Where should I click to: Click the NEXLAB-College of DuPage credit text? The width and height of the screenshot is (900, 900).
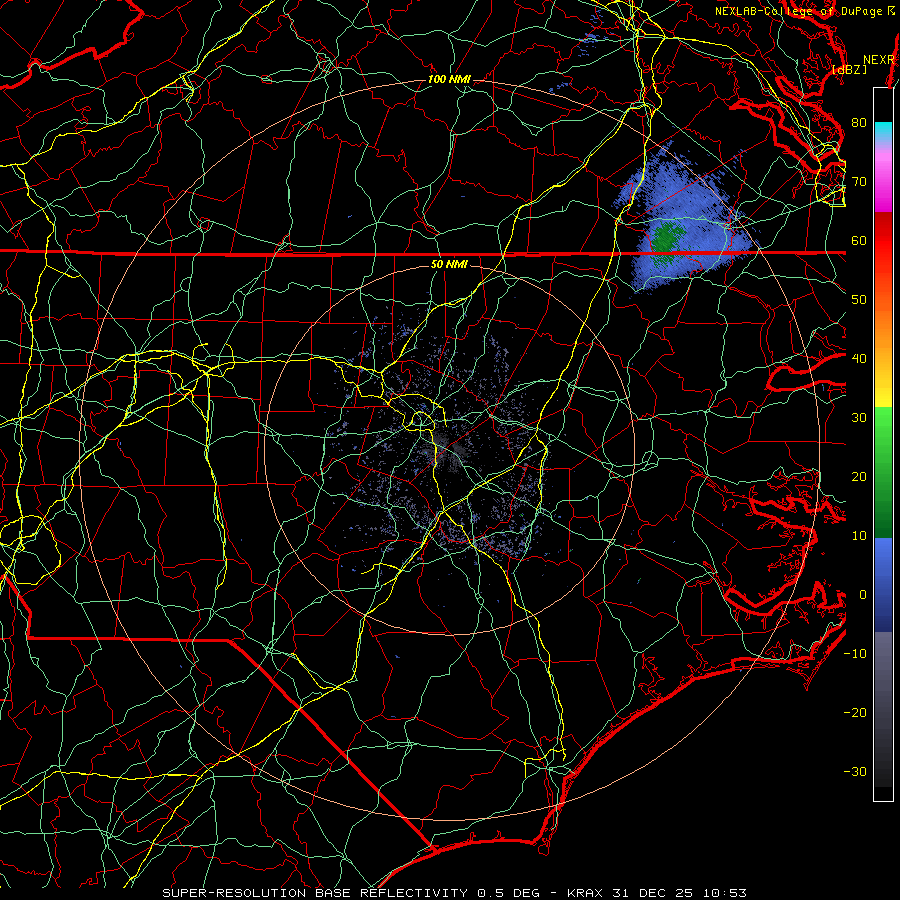[x=799, y=11]
